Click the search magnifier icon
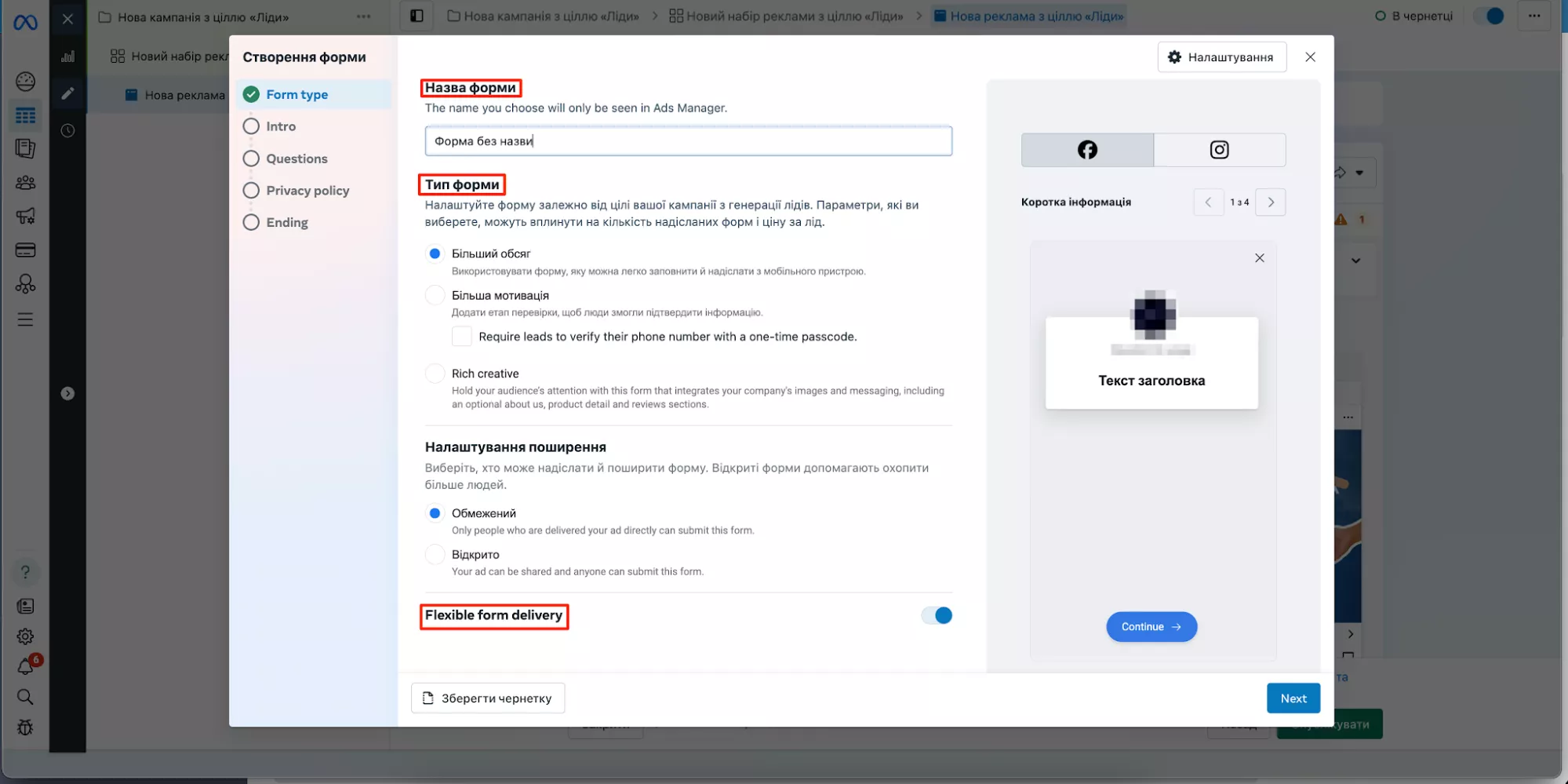Image resolution: width=1568 pixels, height=784 pixels. point(25,697)
